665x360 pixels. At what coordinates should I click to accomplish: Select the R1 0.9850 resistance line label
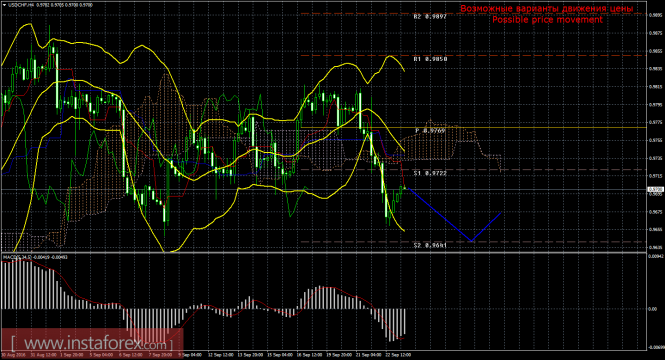(x=430, y=59)
